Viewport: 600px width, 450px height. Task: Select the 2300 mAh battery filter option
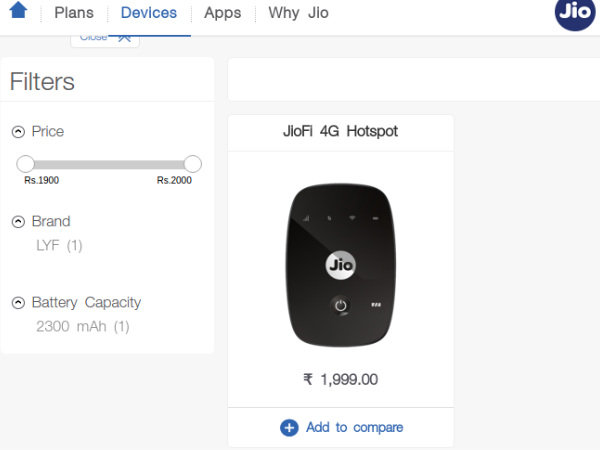tap(82, 326)
